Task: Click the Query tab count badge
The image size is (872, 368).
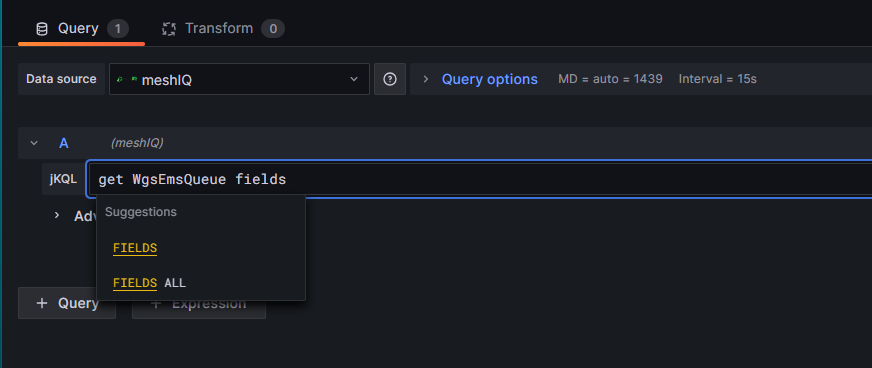Action: point(118,29)
